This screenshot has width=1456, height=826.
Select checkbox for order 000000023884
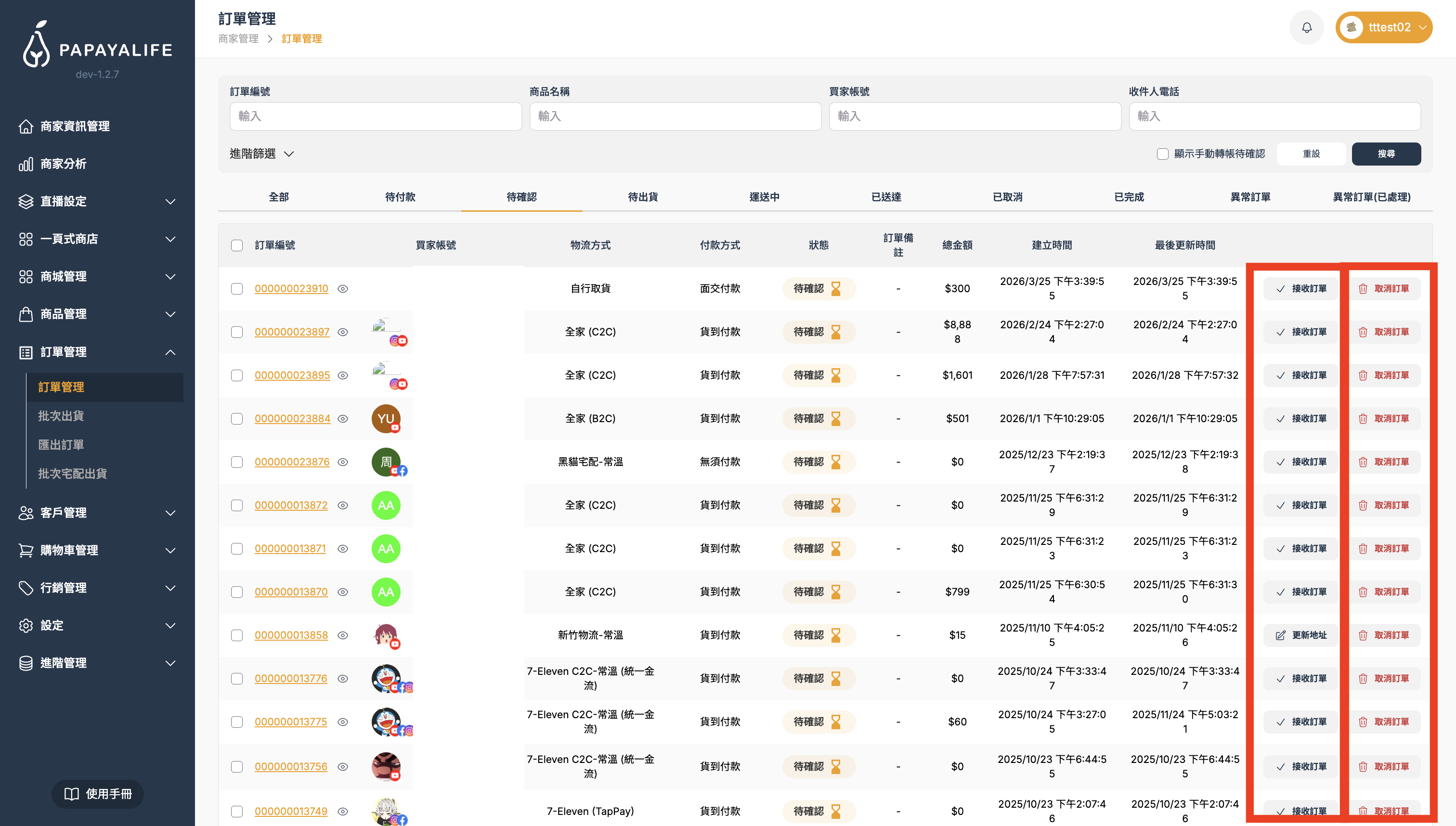click(236, 419)
